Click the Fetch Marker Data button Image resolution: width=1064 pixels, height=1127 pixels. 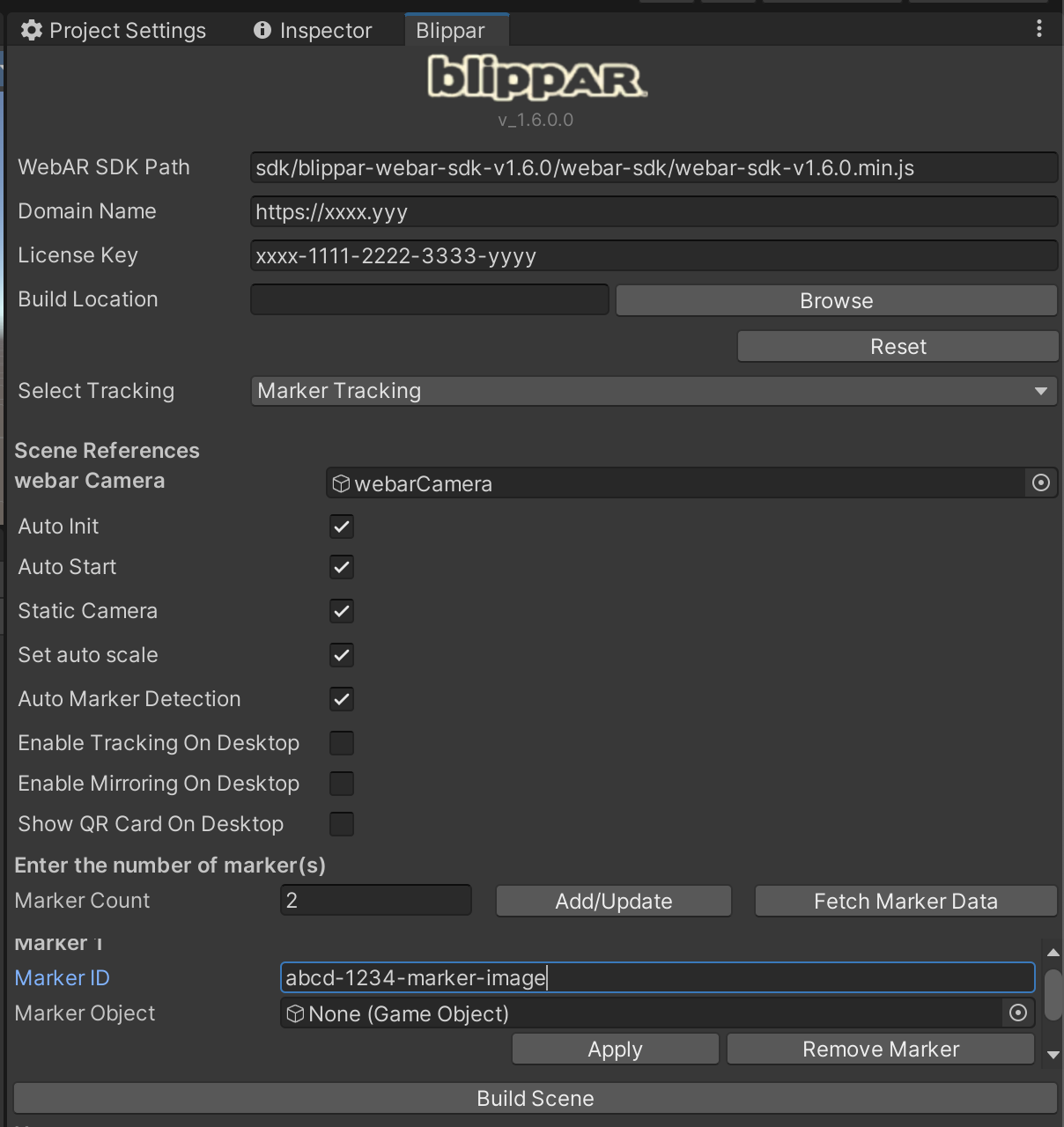coord(905,901)
